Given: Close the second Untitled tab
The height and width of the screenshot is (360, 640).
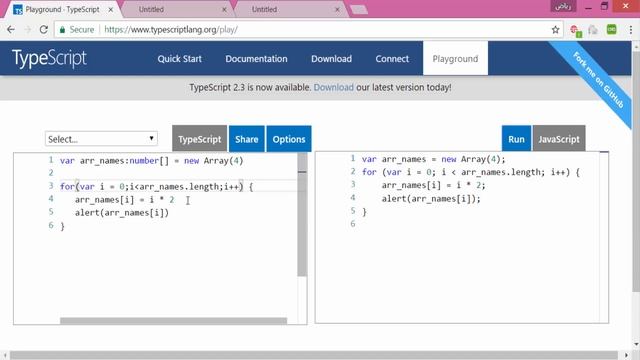Looking at the screenshot, I should (337, 9).
